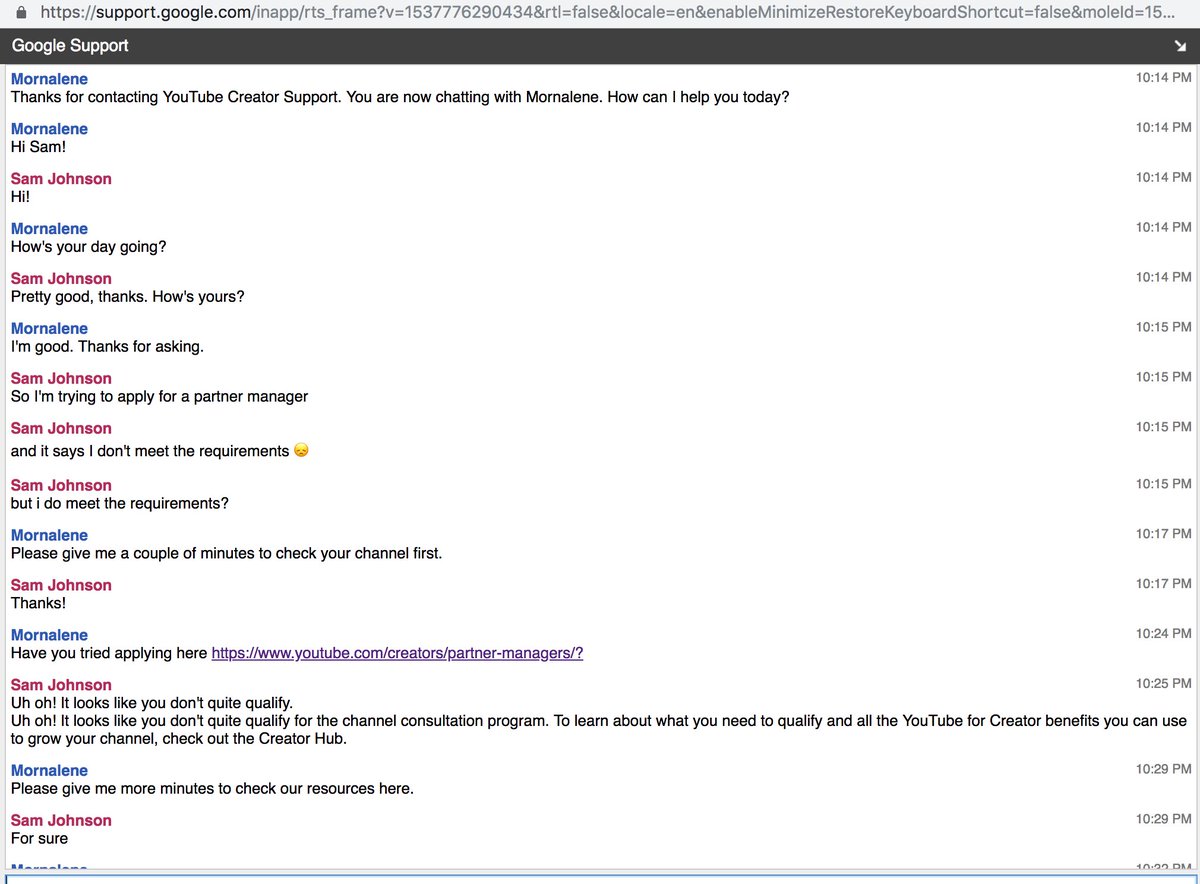Select the 'For sure' message
The height and width of the screenshot is (884, 1200).
(39, 839)
